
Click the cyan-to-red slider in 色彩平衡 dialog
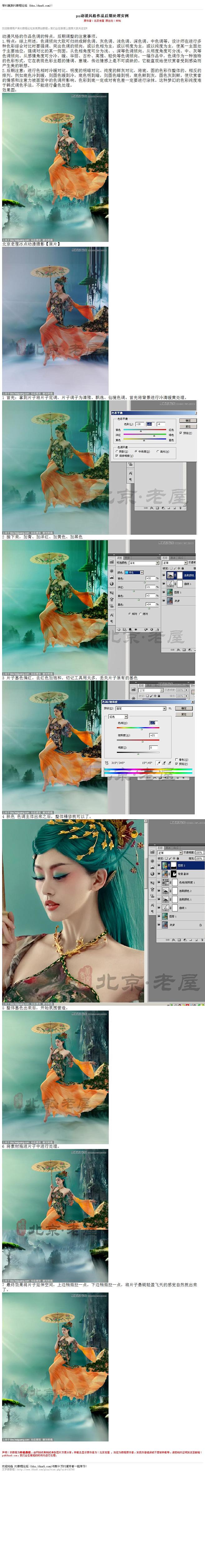tap(145, 430)
